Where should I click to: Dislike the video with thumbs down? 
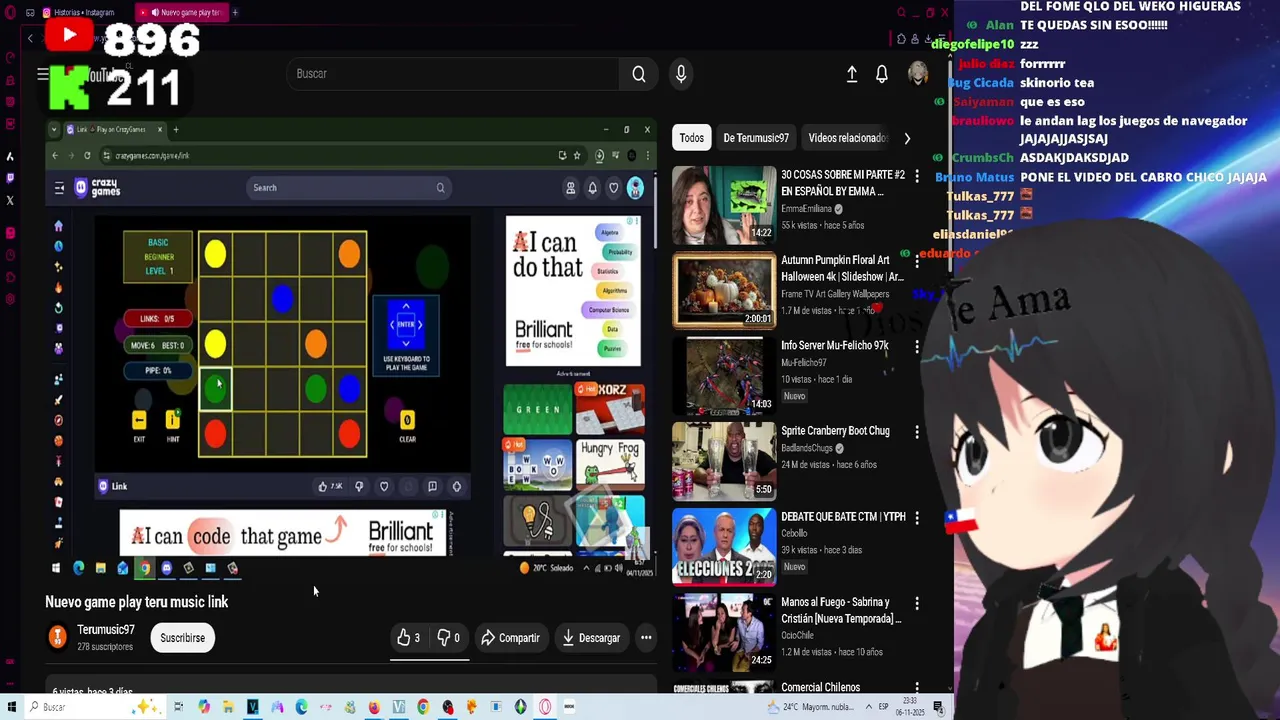[x=449, y=638]
